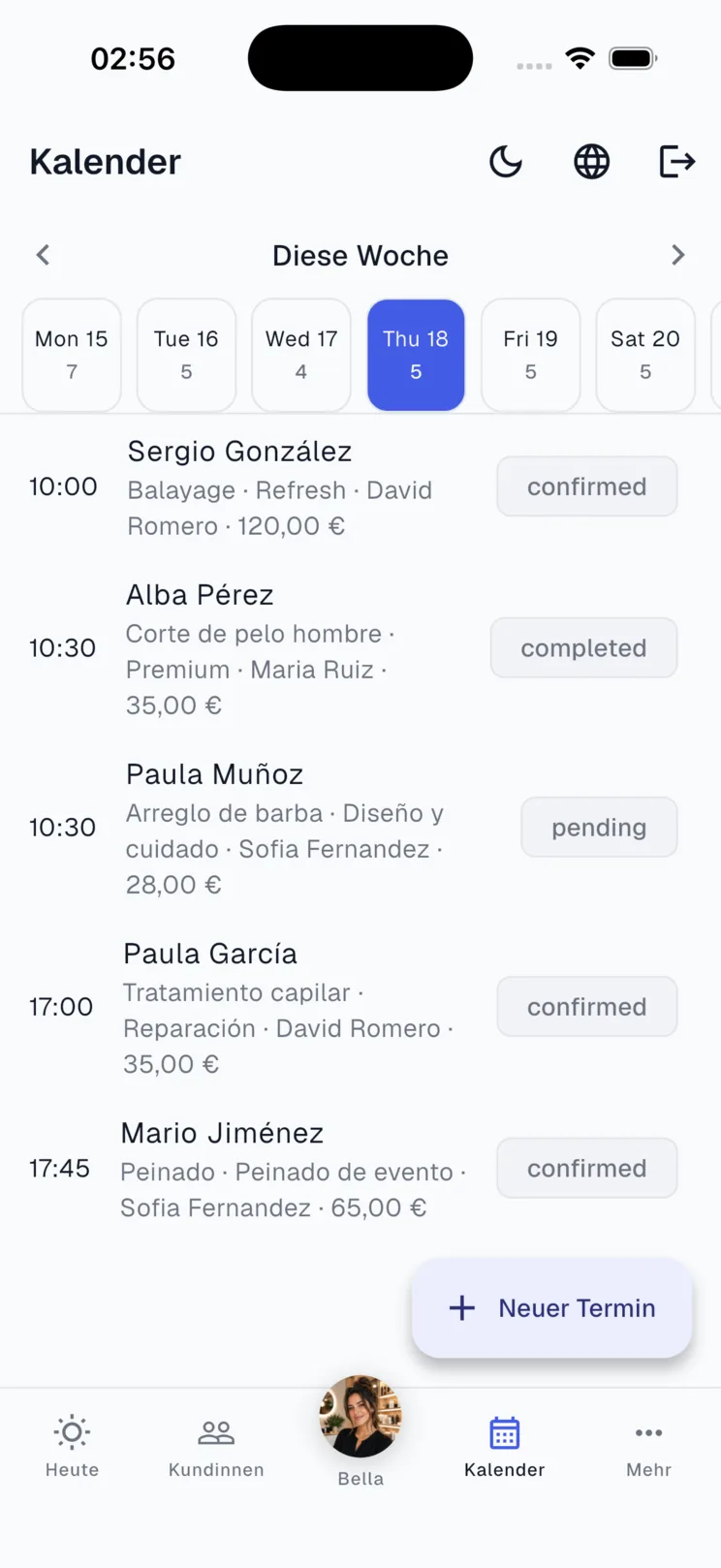Image resolution: width=721 pixels, height=1568 pixels.
Task: Tap the logout icon in the header
Action: [676, 162]
